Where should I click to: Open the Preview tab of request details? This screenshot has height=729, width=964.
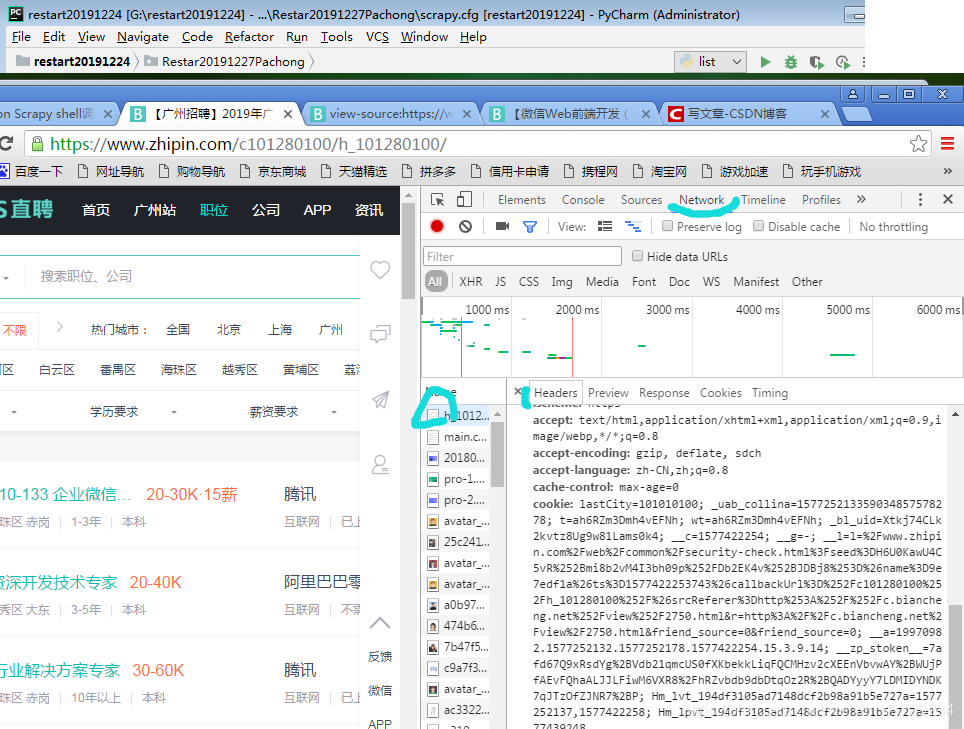tap(608, 393)
